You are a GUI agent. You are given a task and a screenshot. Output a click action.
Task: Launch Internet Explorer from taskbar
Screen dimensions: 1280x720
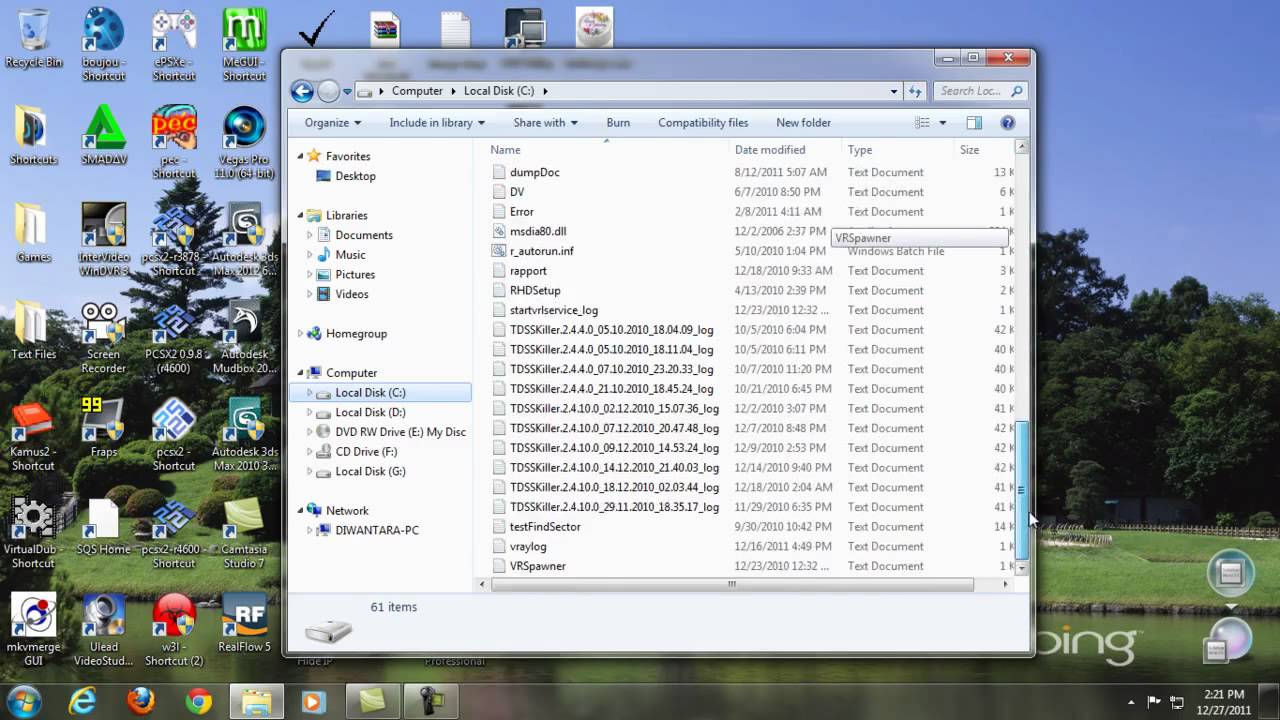(82, 701)
